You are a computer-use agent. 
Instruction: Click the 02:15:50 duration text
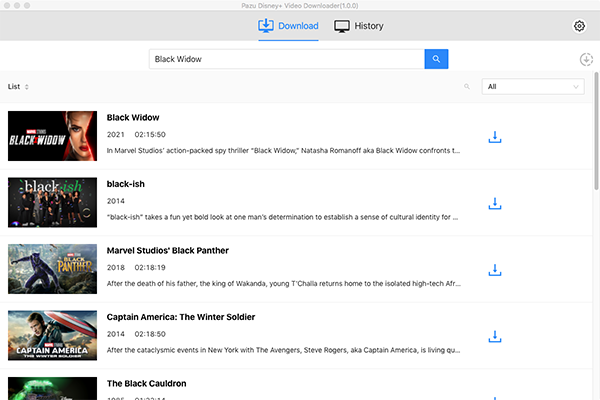point(150,134)
